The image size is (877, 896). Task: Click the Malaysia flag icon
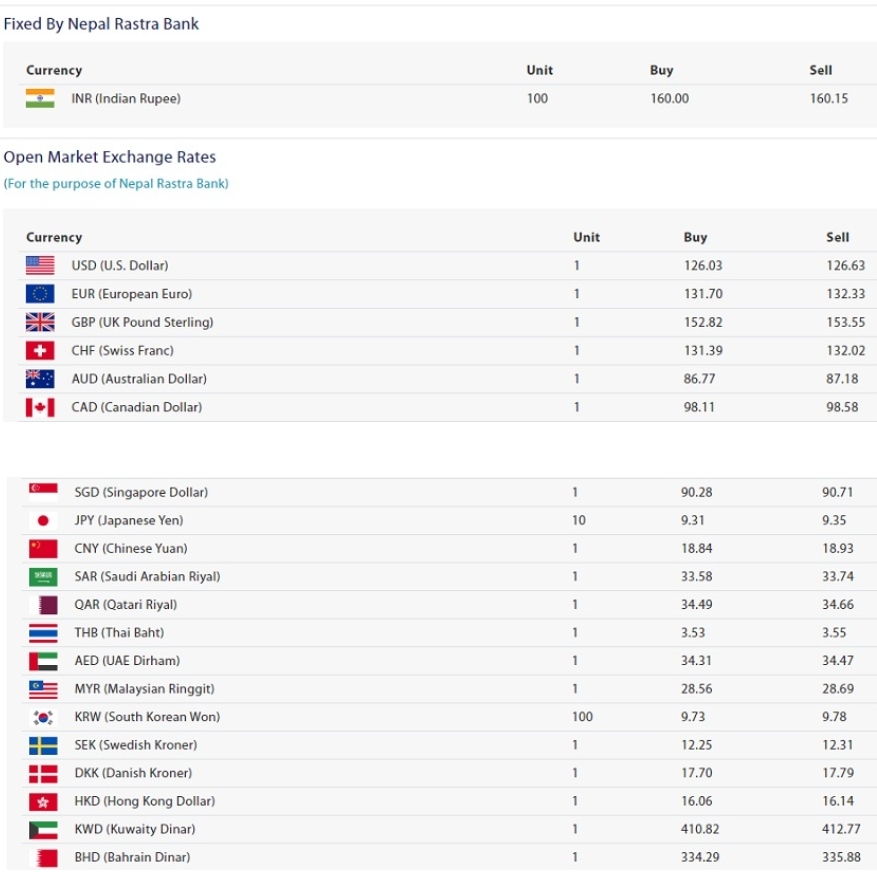click(43, 689)
